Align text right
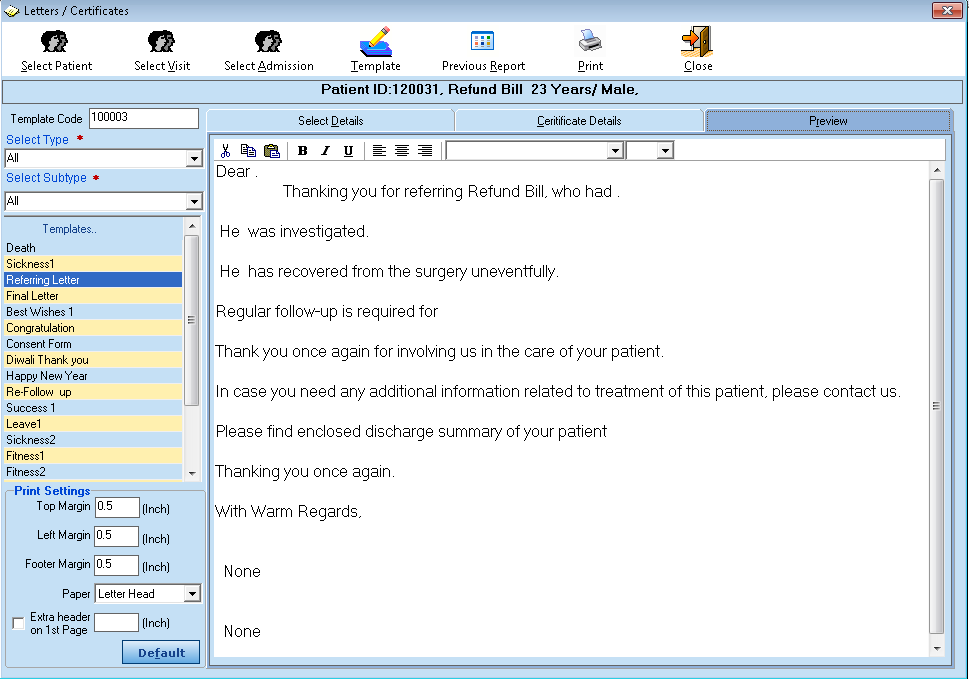The width and height of the screenshot is (969, 679). pyautogui.click(x=425, y=151)
